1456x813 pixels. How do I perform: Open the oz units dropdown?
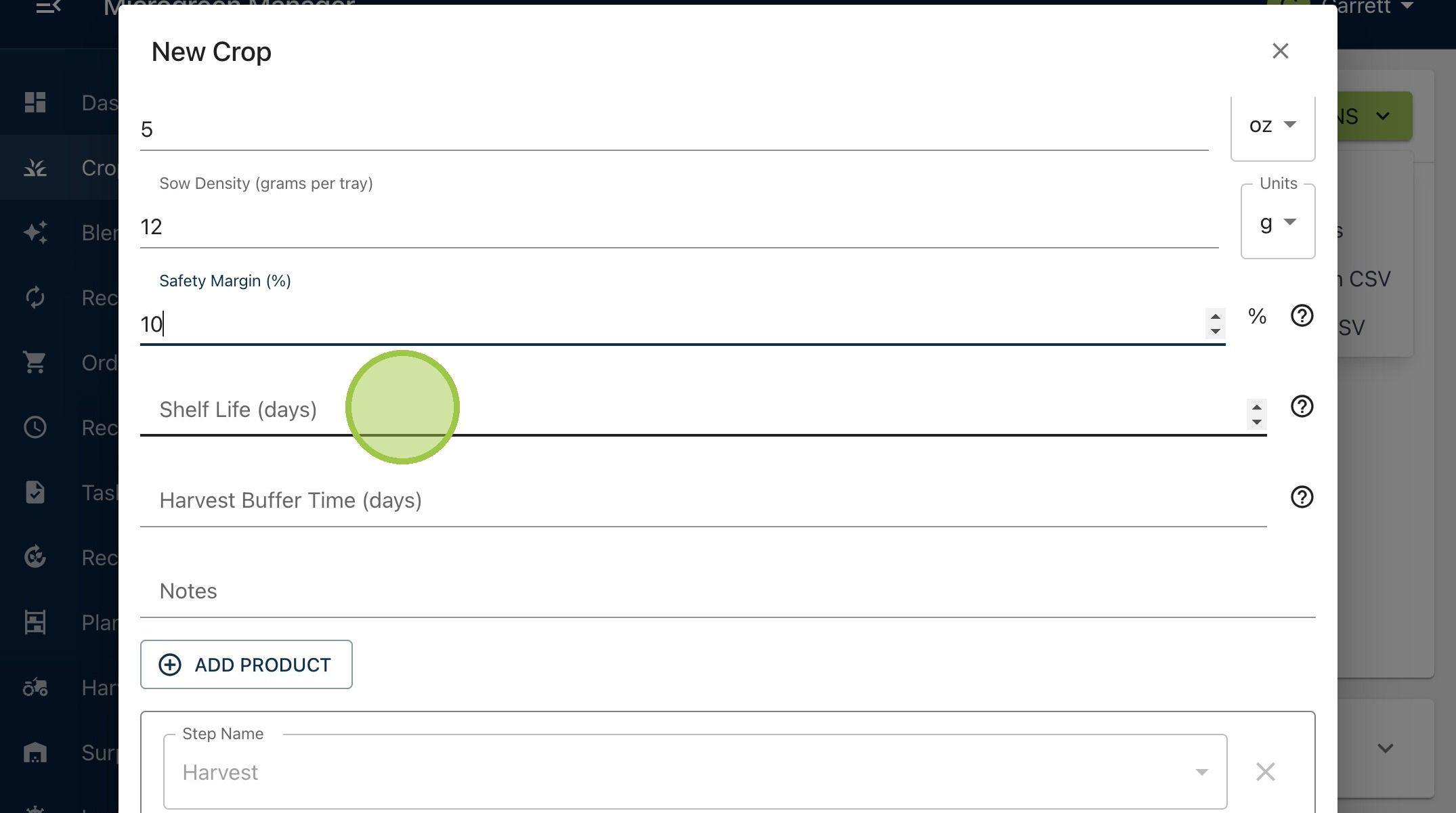(x=1272, y=125)
